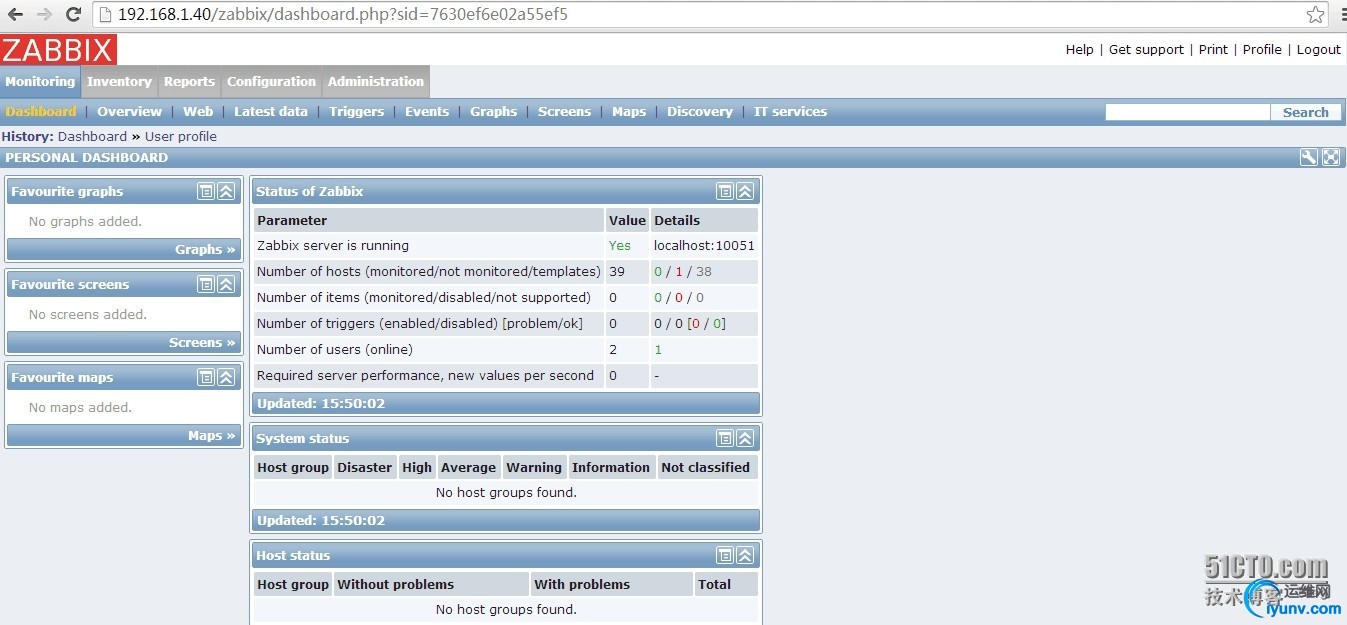Collapse the Status of Zabbix widget

click(745, 191)
